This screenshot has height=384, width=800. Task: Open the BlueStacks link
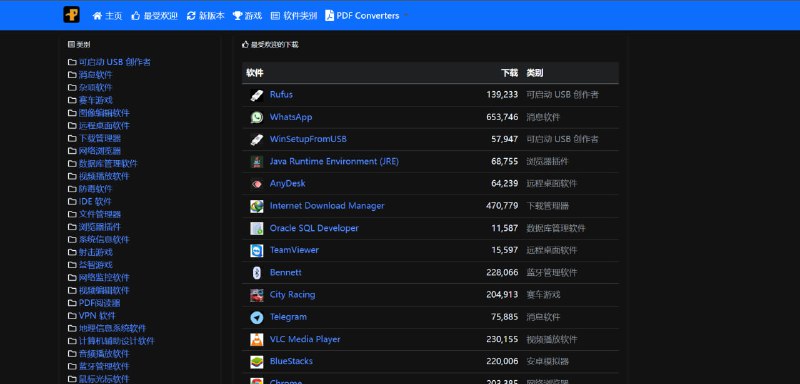291,361
